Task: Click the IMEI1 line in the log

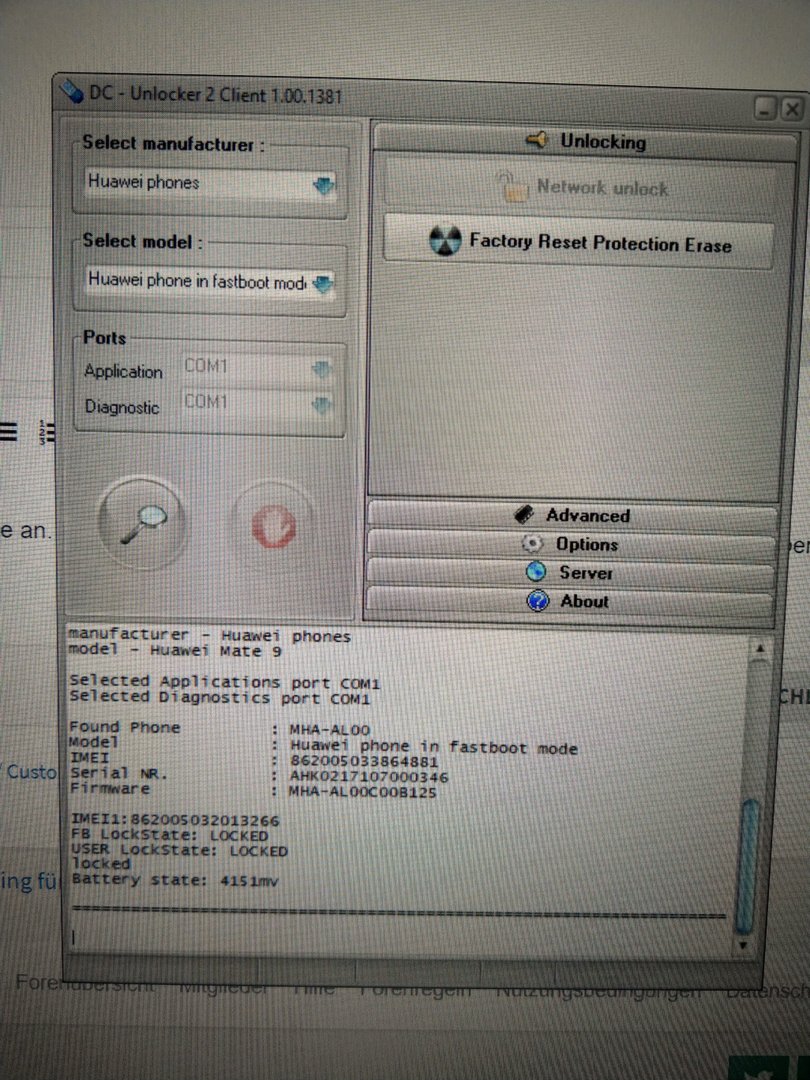Action: coord(176,820)
